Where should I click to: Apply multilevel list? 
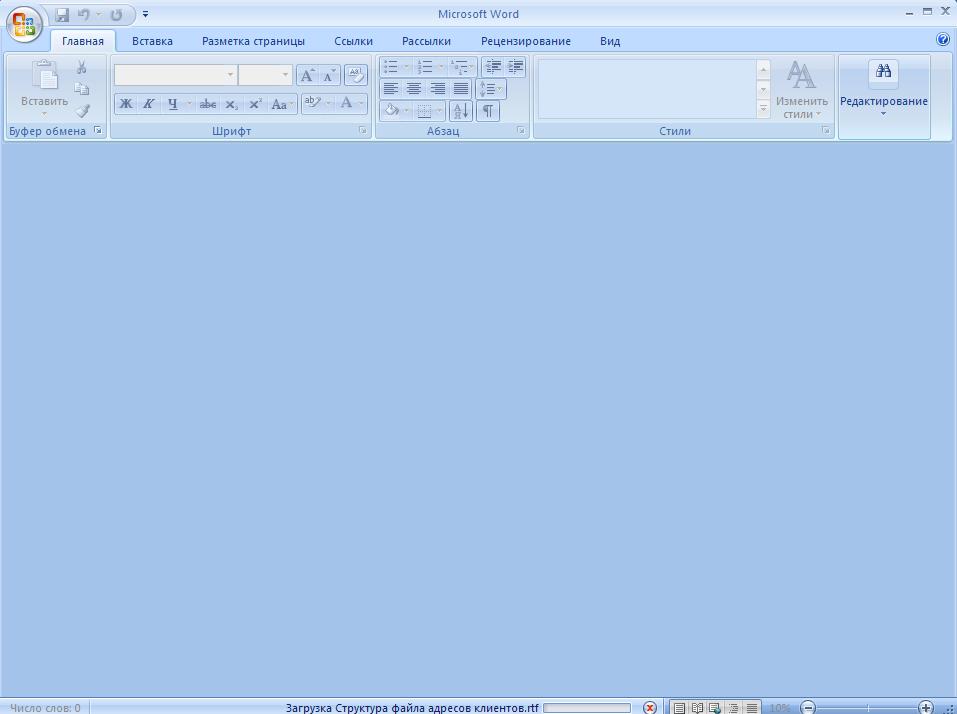pos(458,67)
